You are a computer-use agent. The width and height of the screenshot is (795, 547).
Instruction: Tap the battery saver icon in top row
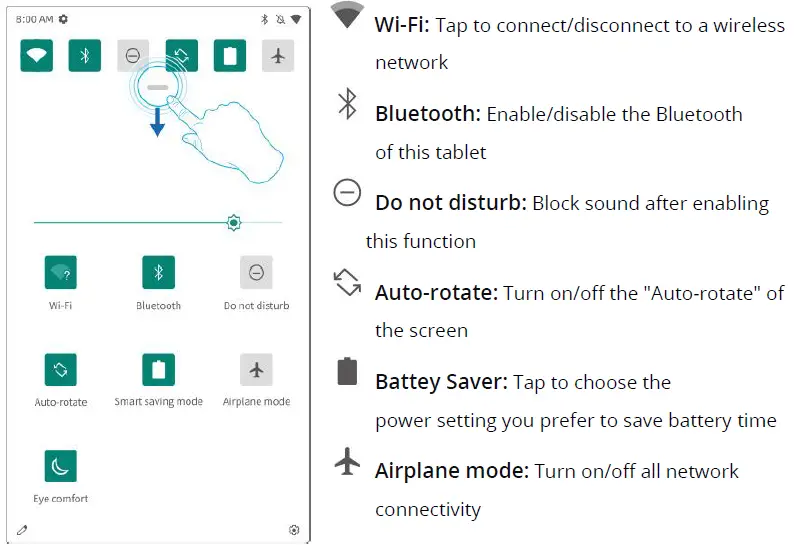(230, 56)
